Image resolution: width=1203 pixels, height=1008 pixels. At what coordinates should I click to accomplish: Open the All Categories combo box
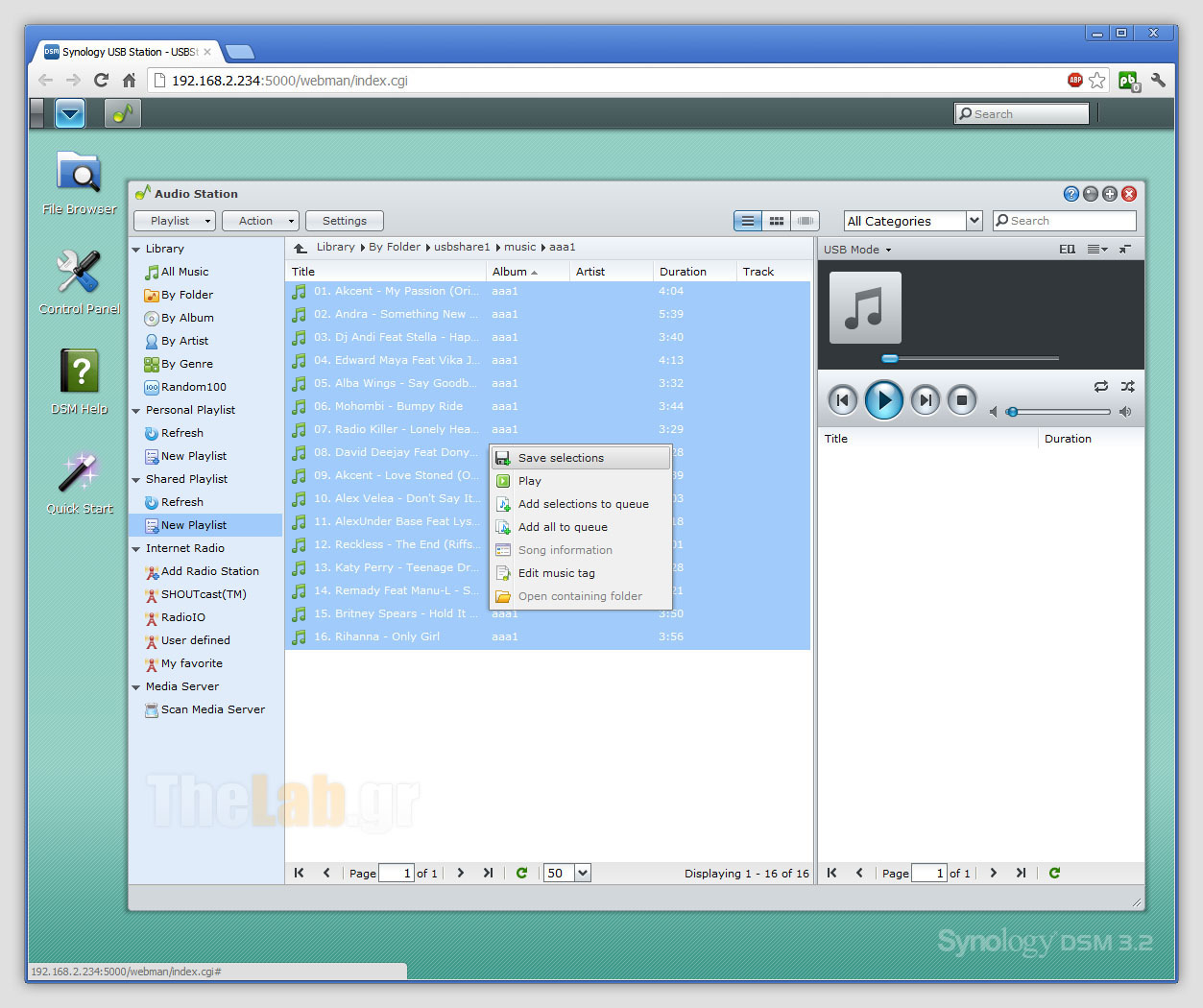click(x=913, y=221)
